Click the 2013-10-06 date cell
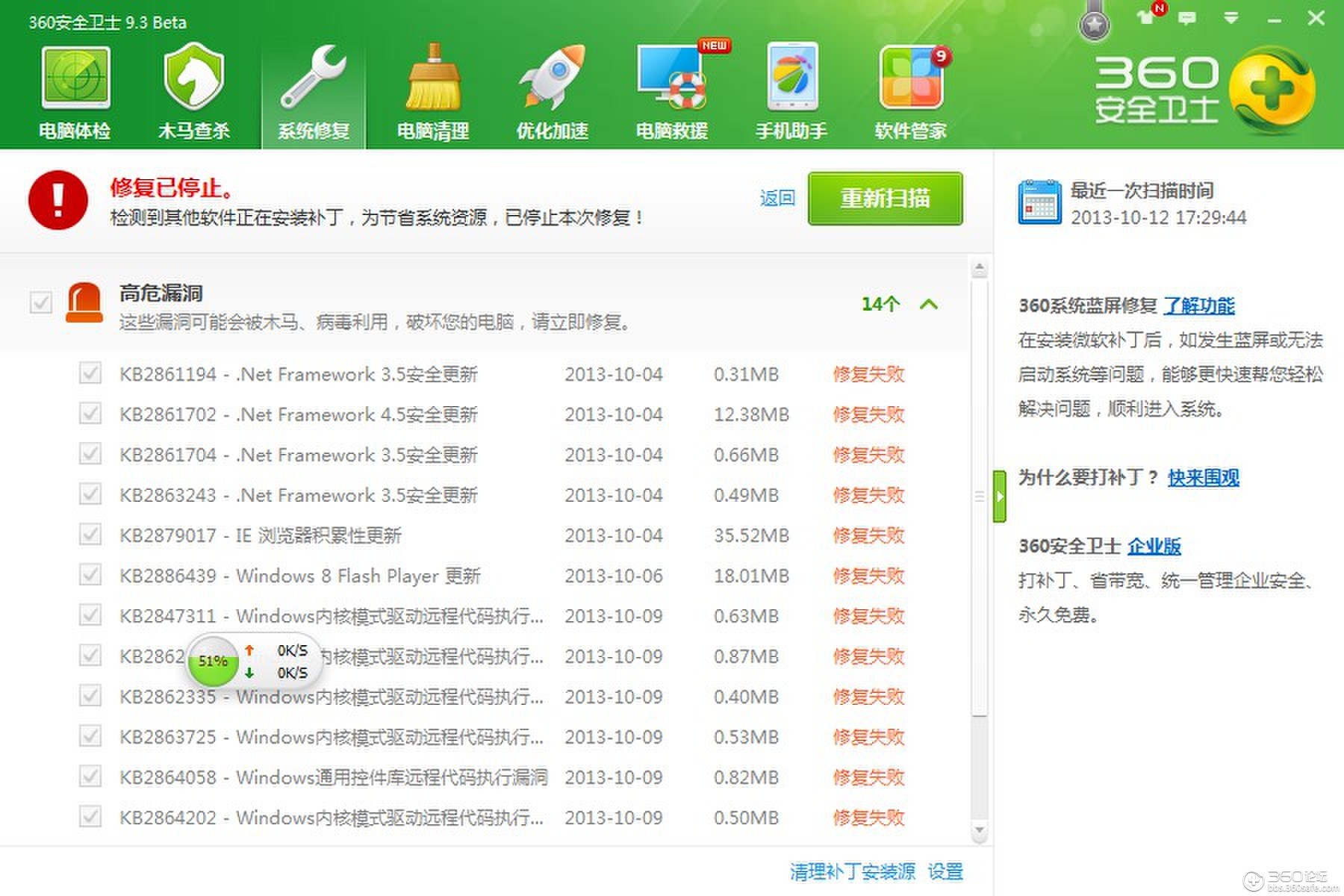 coord(614,576)
